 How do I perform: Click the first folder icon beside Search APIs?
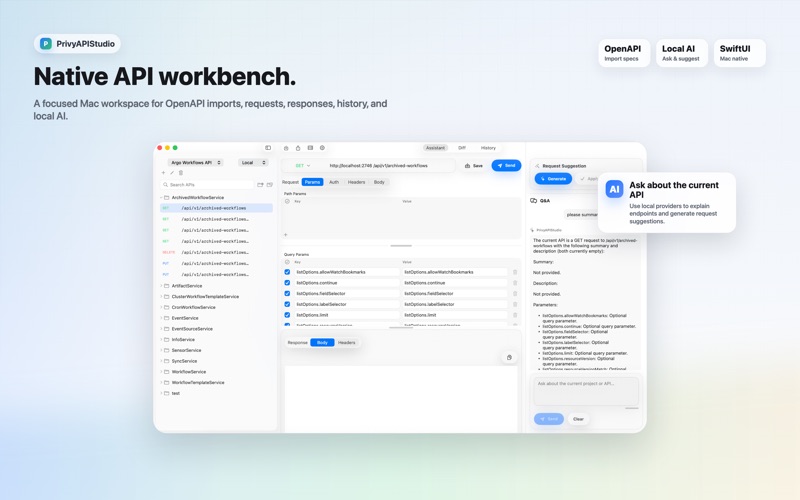click(260, 185)
